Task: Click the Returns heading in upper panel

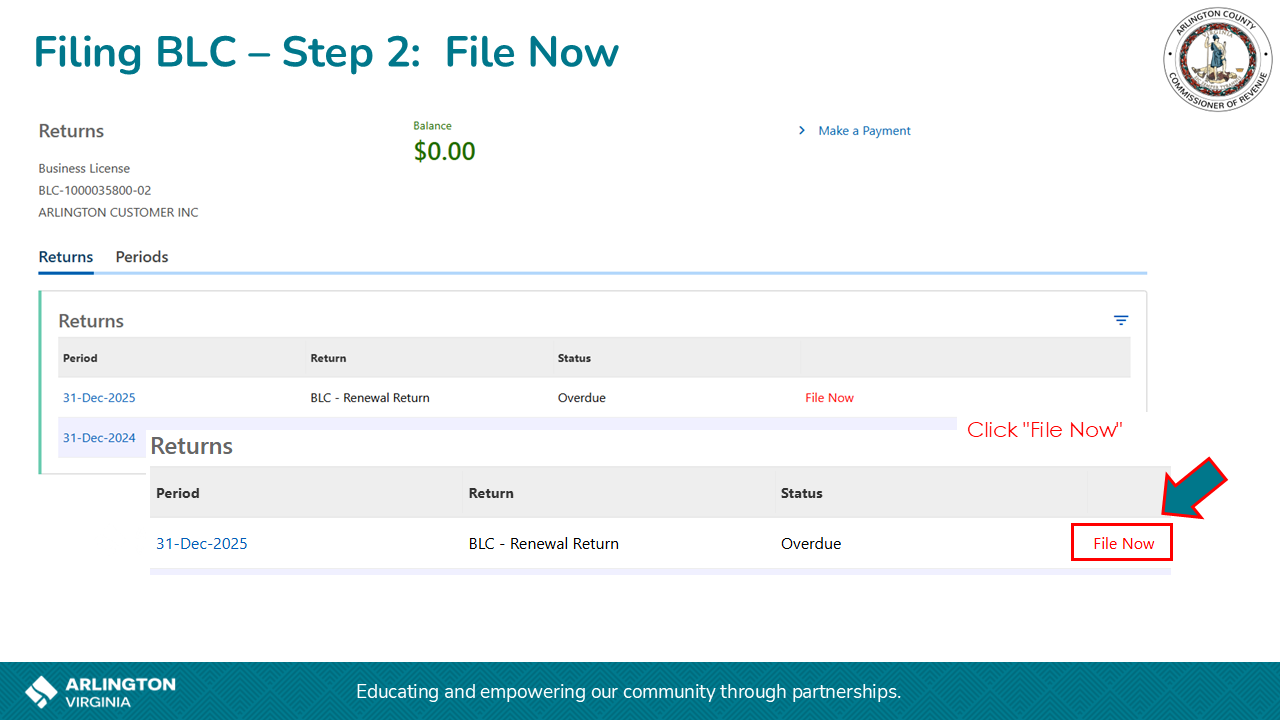Action: [x=91, y=321]
